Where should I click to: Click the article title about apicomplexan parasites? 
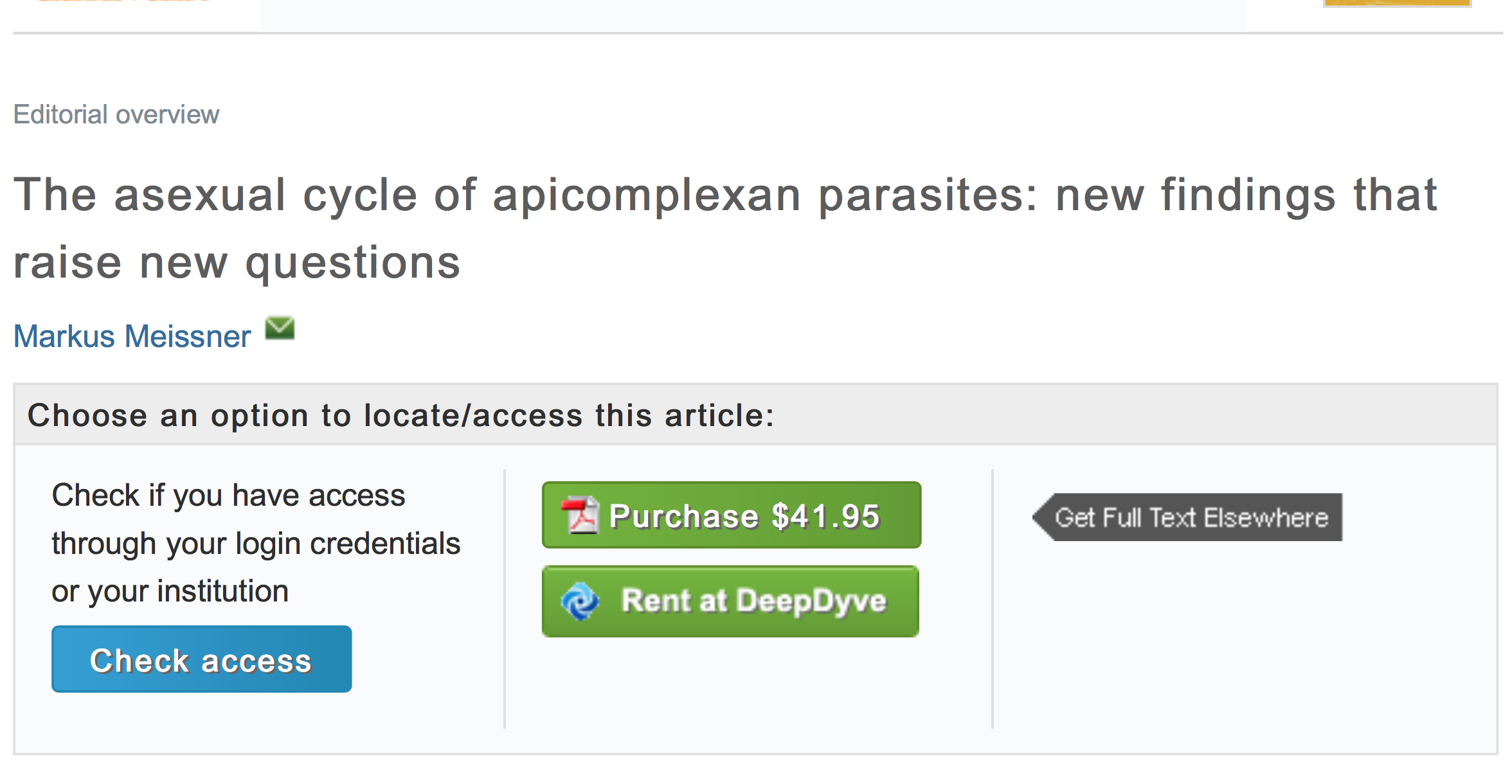pos(724,195)
